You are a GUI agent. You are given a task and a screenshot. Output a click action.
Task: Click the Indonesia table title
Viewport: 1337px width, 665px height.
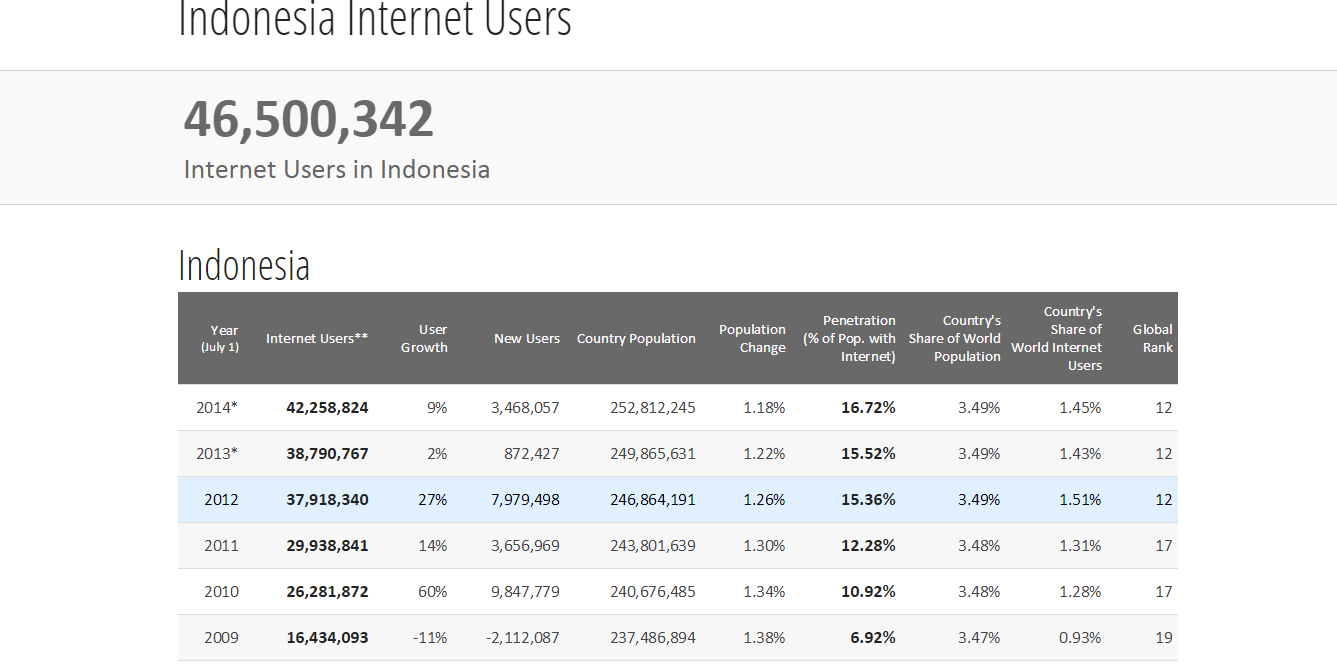(244, 265)
